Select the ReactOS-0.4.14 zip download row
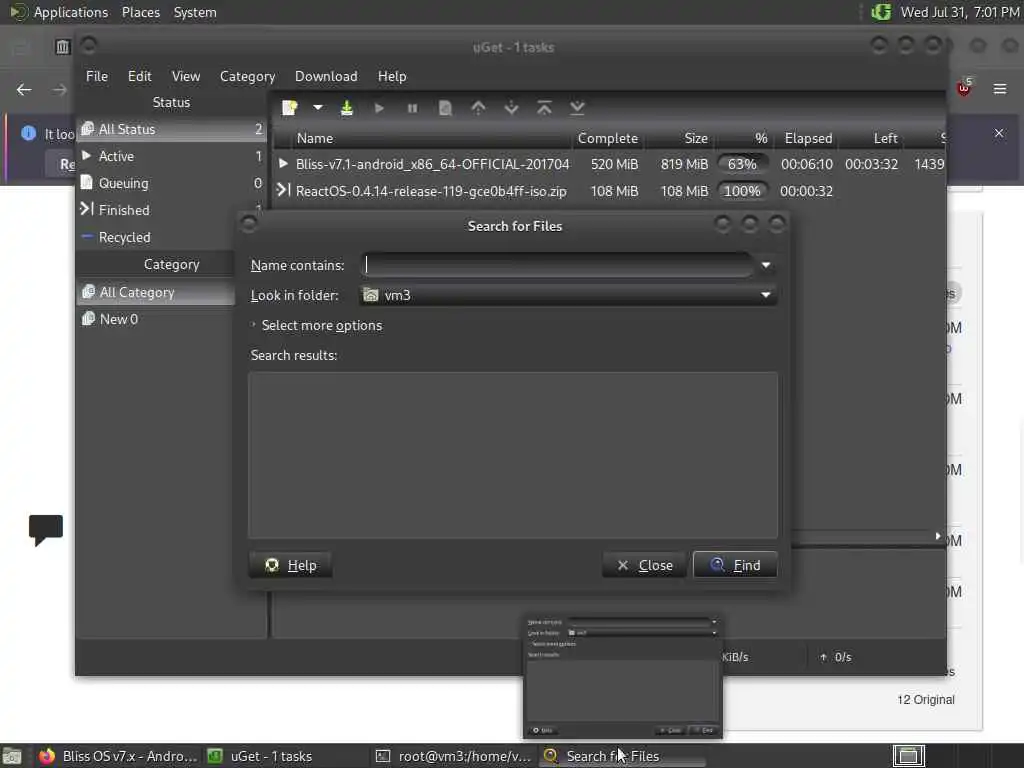Image resolution: width=1024 pixels, height=768 pixels. click(x=609, y=191)
